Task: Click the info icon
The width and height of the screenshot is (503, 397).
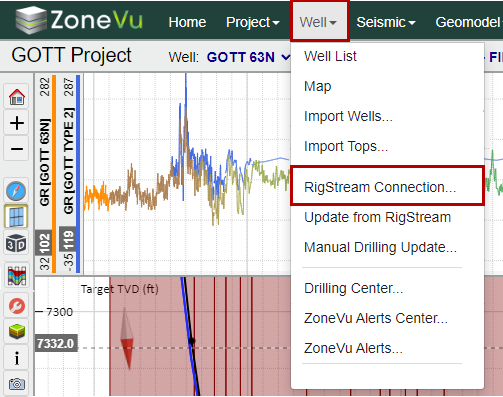Action: 17,359
